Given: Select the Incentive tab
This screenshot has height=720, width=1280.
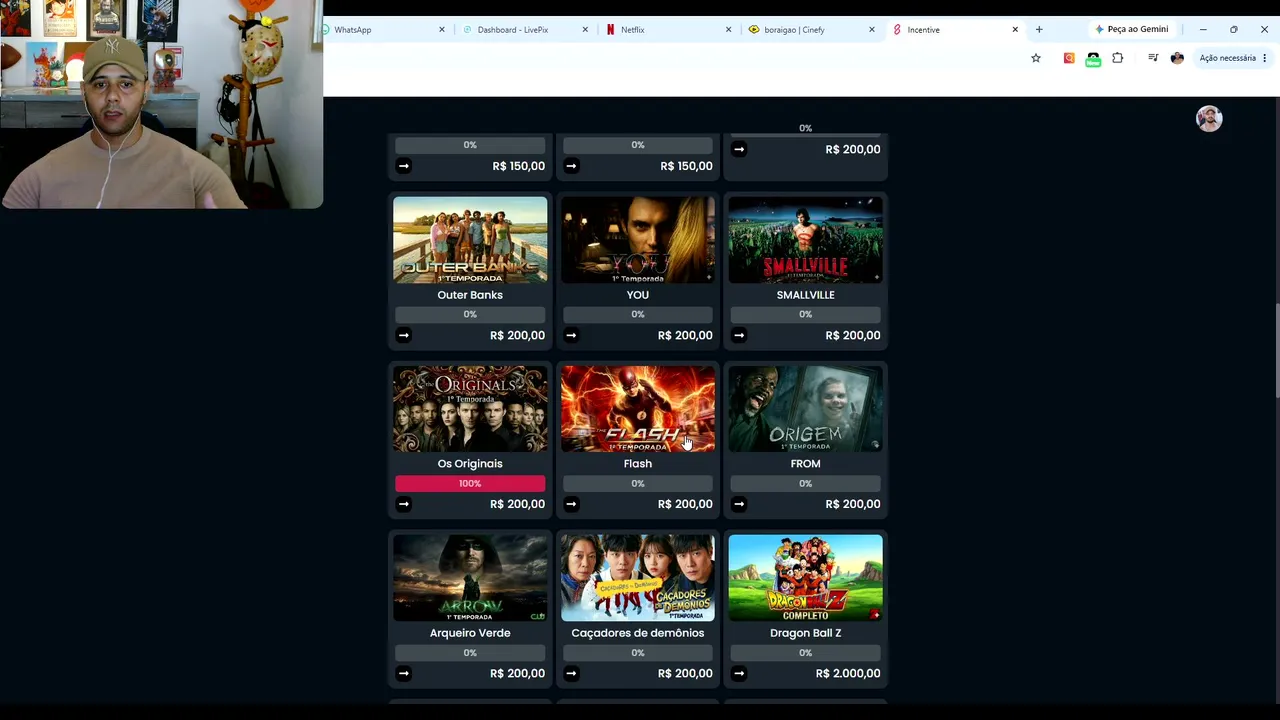Looking at the screenshot, I should (954, 30).
